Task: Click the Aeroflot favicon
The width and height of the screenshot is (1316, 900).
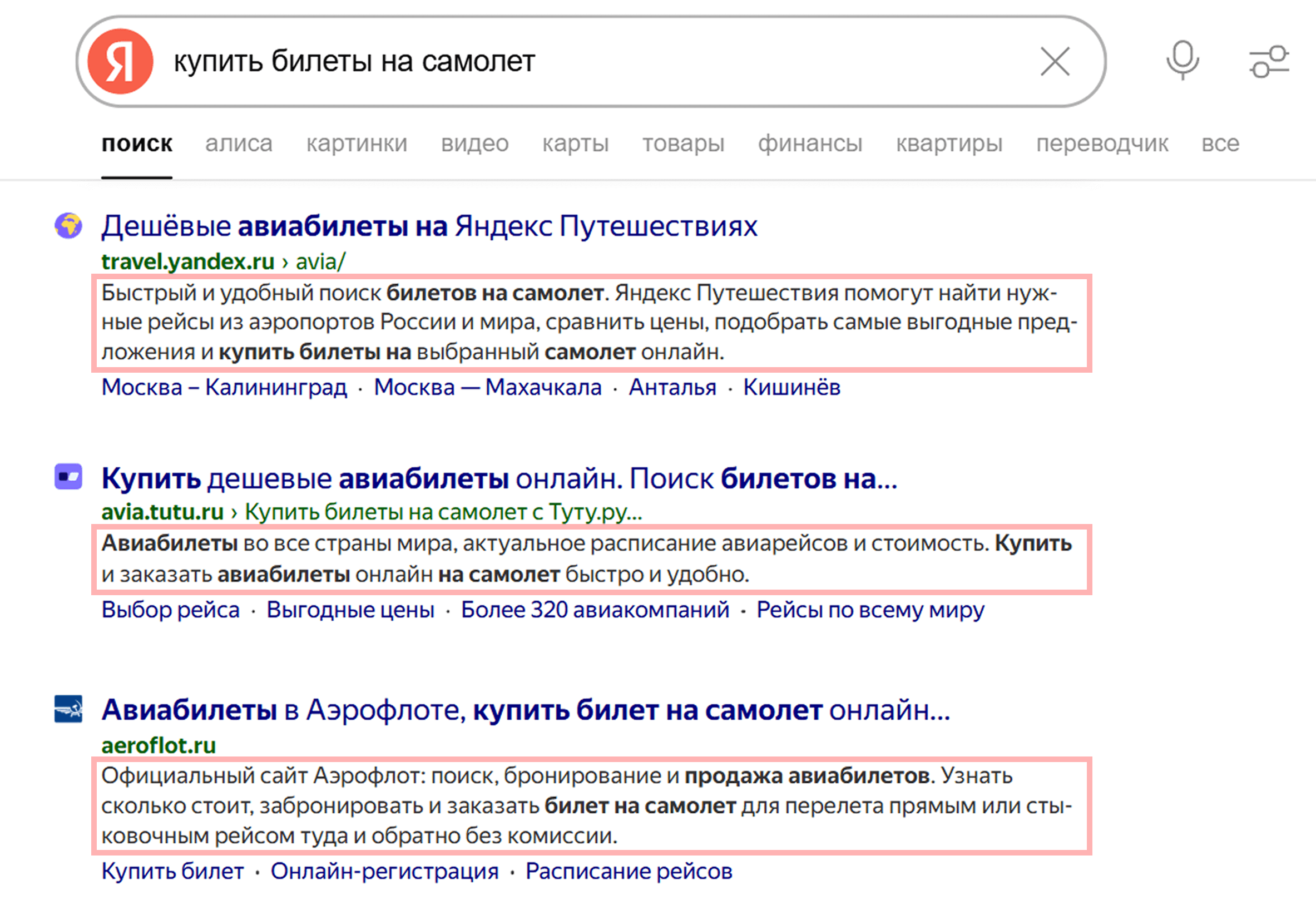Action: (68, 709)
